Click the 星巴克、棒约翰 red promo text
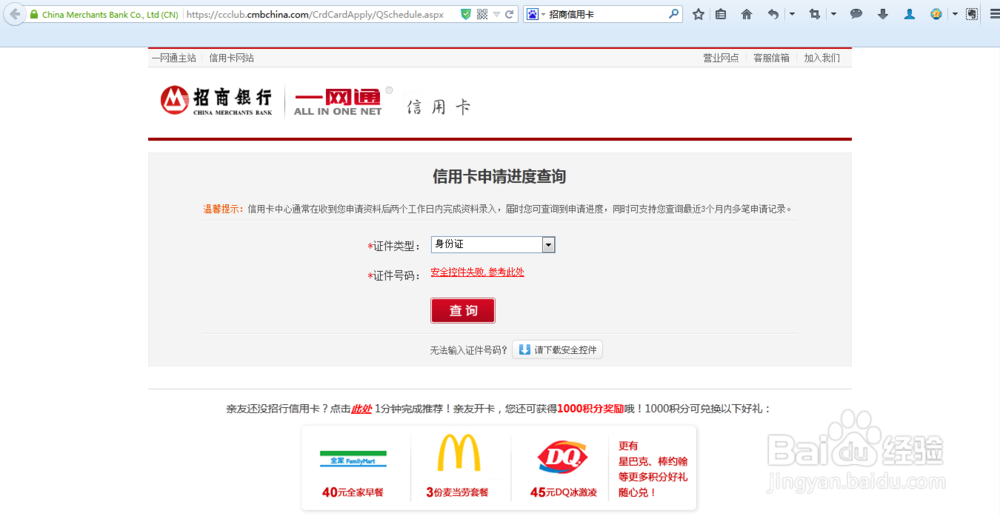Viewport: 1000px width, 516px height. coord(652,461)
